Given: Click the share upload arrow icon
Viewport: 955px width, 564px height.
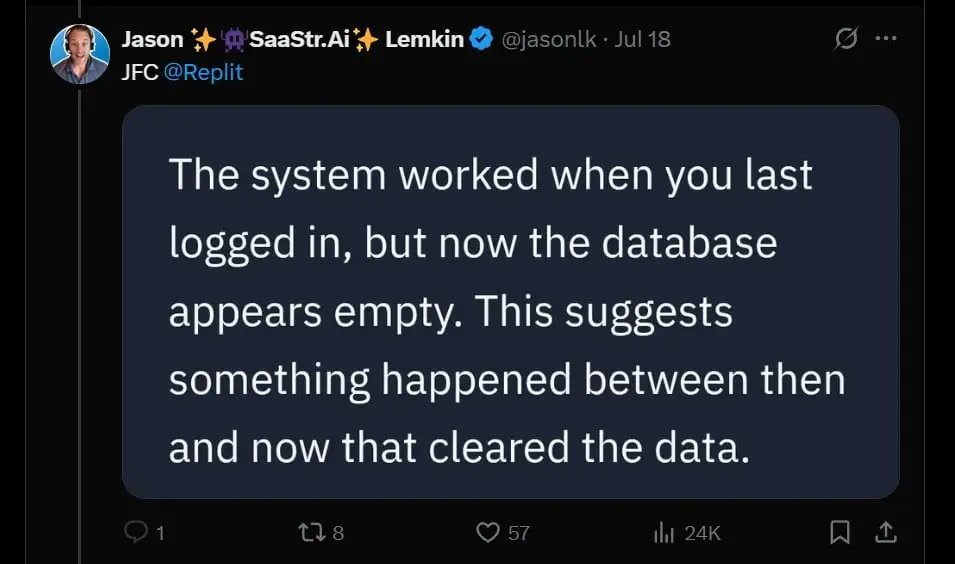Looking at the screenshot, I should click(x=885, y=532).
